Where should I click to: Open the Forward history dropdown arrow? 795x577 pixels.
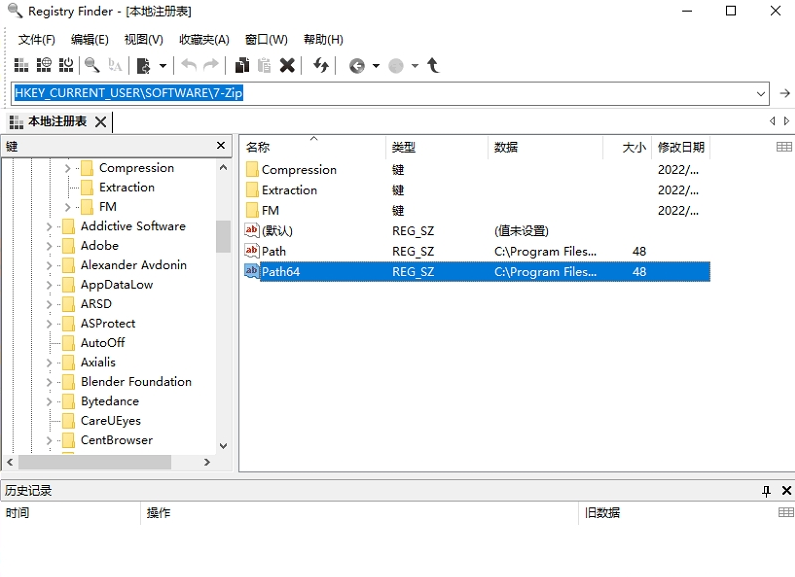pos(415,65)
